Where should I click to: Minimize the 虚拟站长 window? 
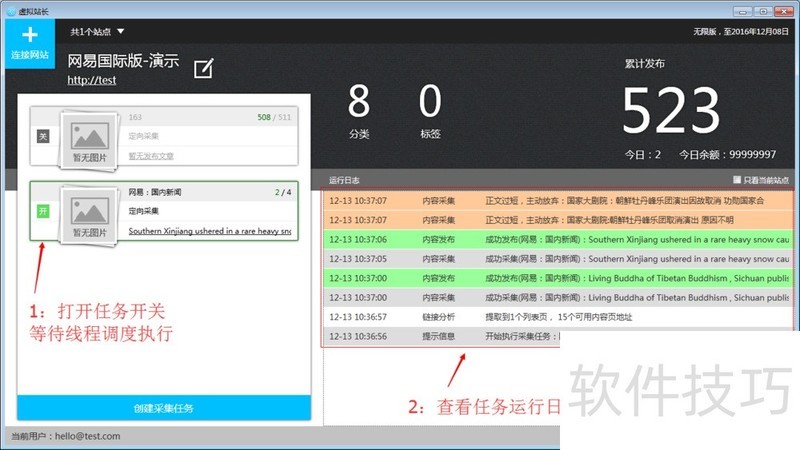tap(742, 11)
